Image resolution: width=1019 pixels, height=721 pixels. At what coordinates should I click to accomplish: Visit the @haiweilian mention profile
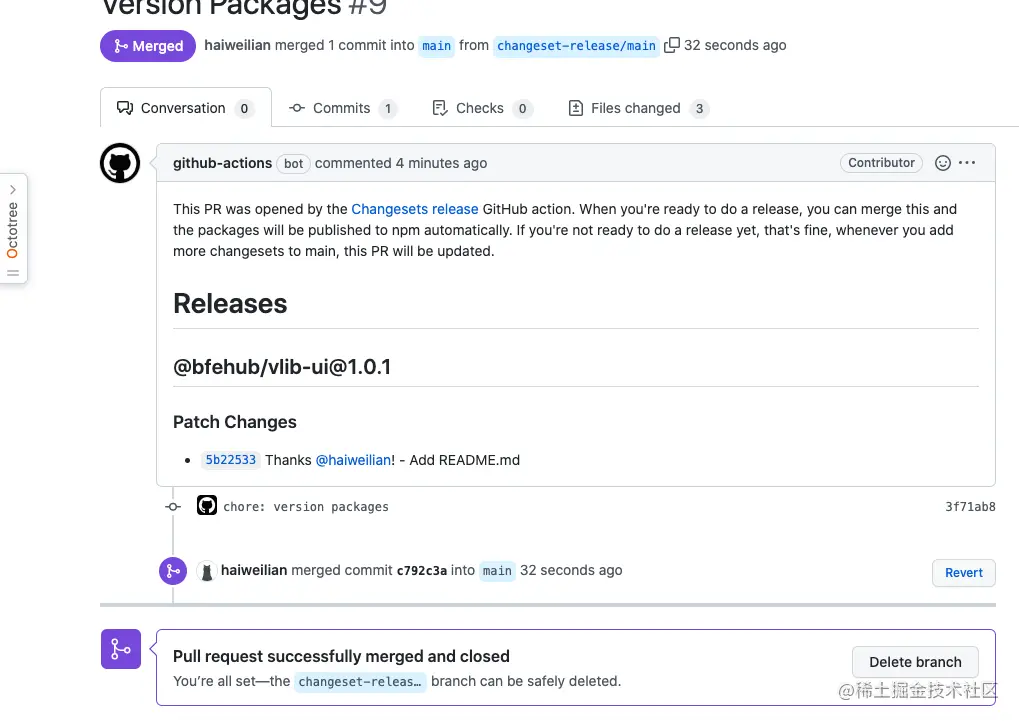354,460
